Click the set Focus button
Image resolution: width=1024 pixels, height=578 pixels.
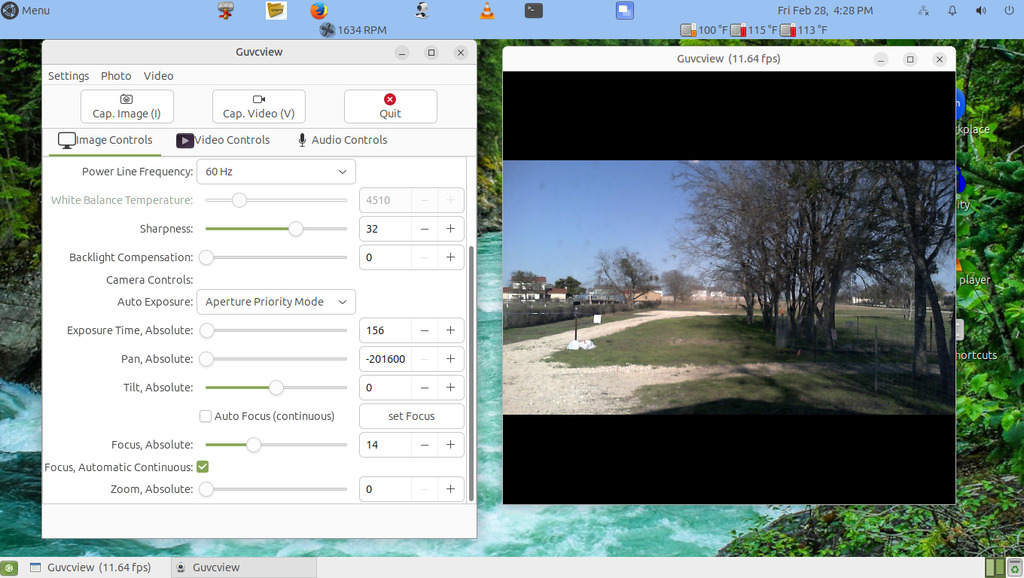pos(411,416)
